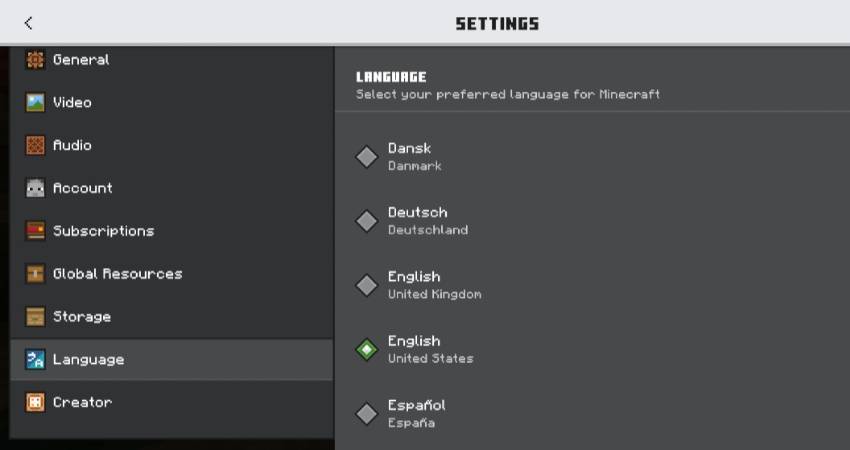Open Creator settings
Image resolution: width=850 pixels, height=450 pixels.
coord(171,402)
